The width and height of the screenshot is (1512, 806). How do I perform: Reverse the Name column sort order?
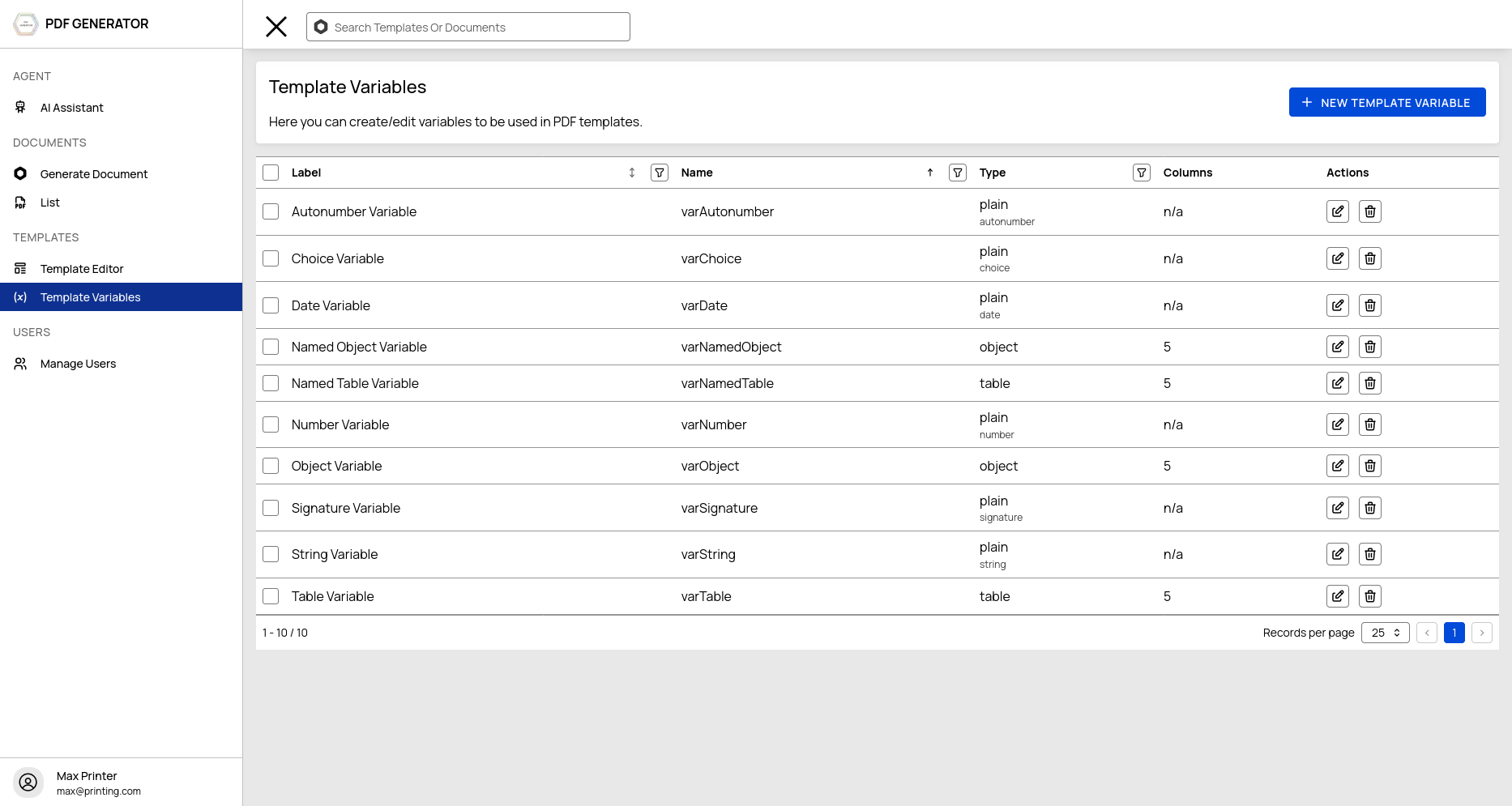pos(930,173)
